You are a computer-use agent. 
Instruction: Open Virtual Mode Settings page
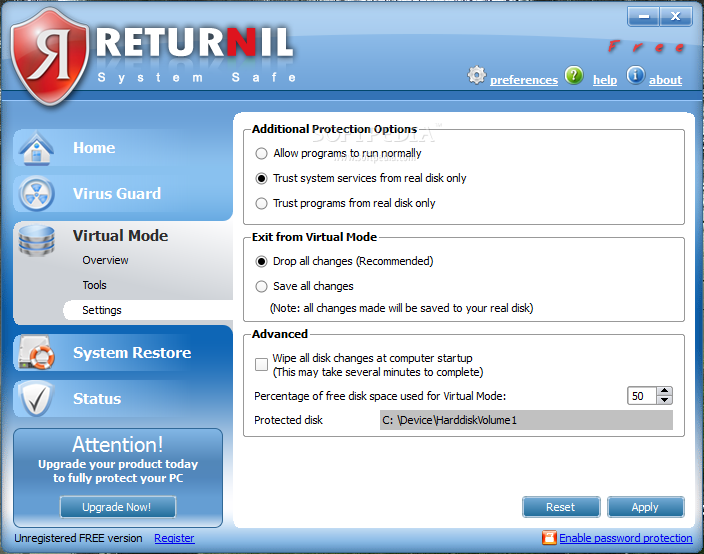point(102,310)
